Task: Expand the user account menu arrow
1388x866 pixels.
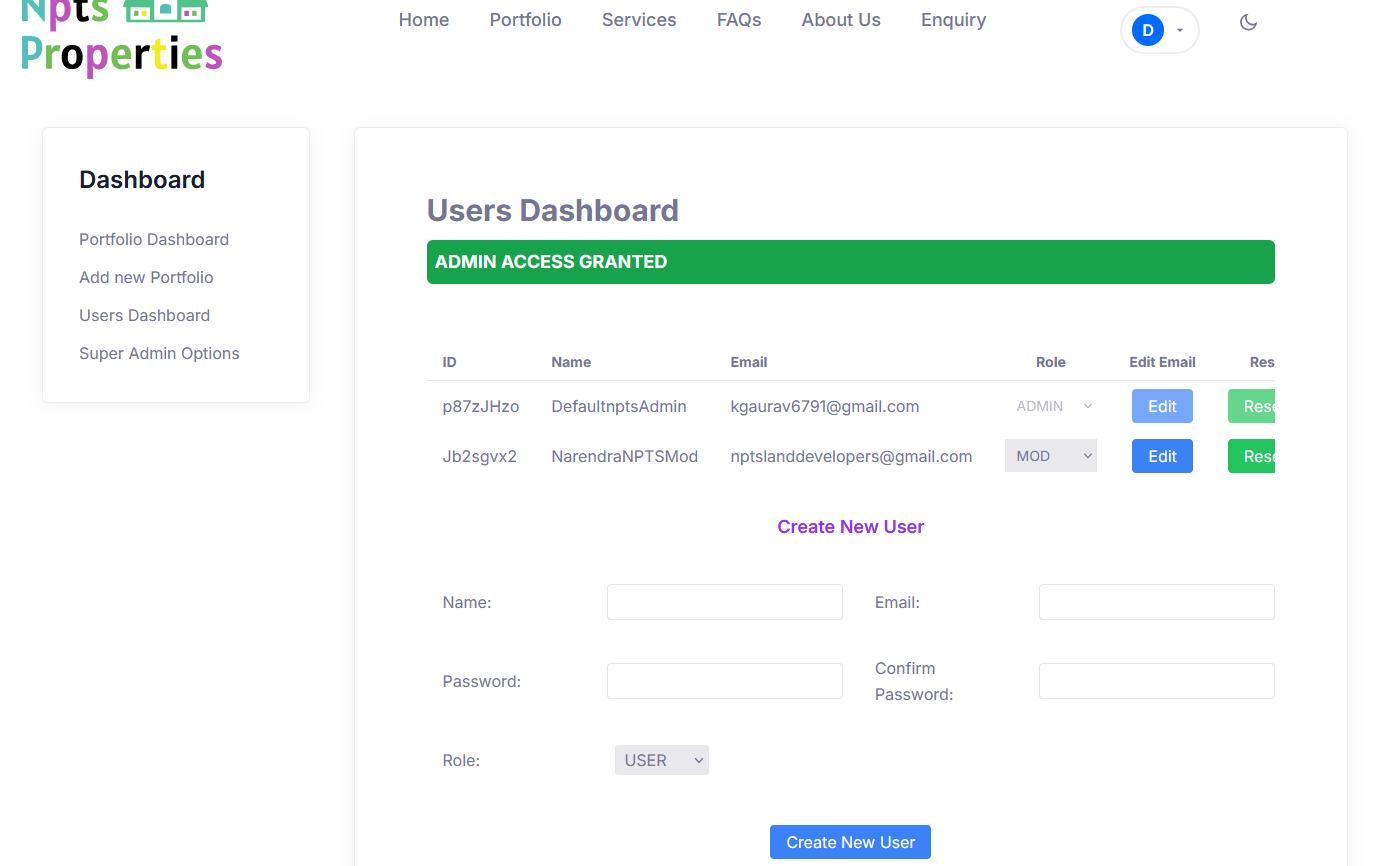Action: [x=1180, y=30]
